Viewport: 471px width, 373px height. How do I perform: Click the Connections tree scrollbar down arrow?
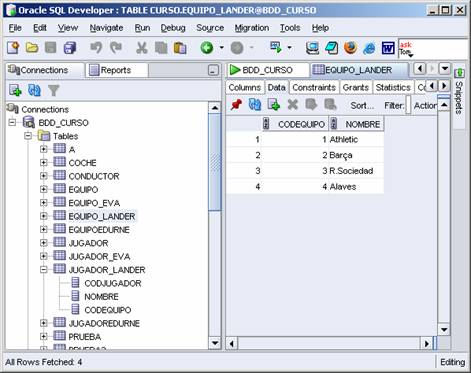click(x=215, y=343)
